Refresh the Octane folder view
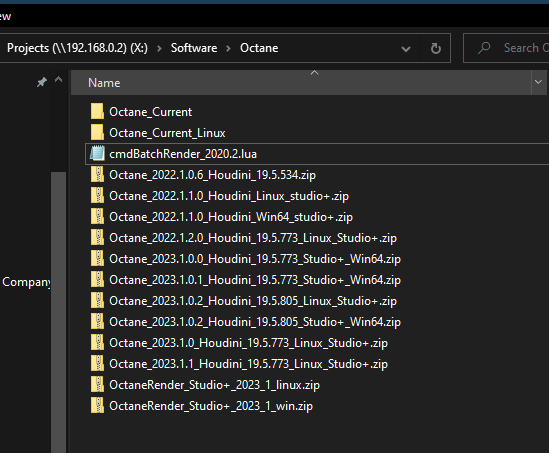The image size is (549, 453). point(436,48)
